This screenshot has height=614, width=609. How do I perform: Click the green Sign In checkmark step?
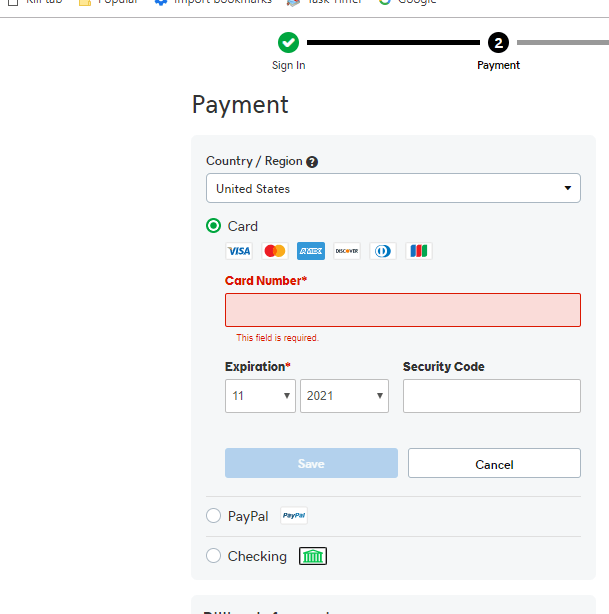pos(289,43)
